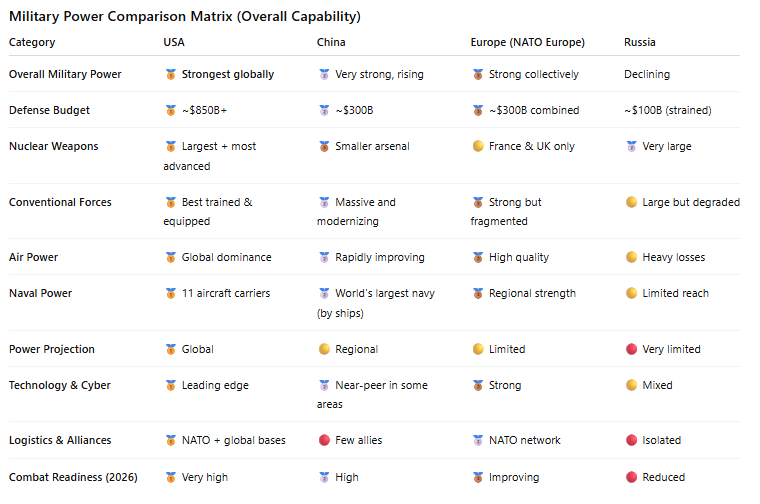The image size is (760, 504).
Task: Click the silver medal beside World's largest navy
Action: 324,293
